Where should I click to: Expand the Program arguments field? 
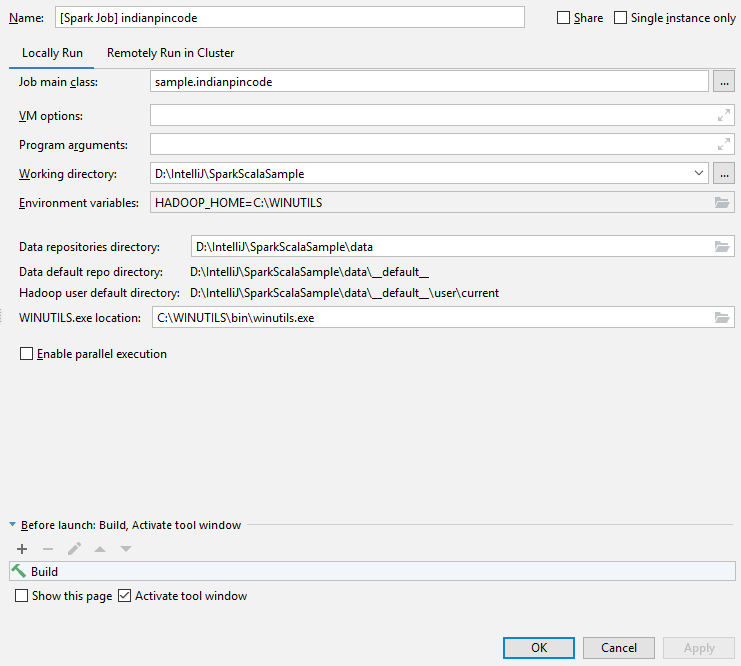[x=723, y=144]
